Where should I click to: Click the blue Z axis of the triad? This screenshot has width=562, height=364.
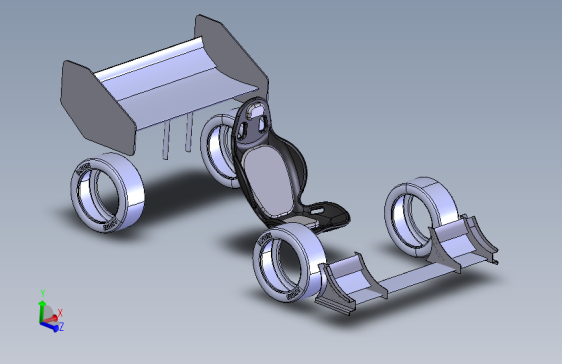pos(50,326)
